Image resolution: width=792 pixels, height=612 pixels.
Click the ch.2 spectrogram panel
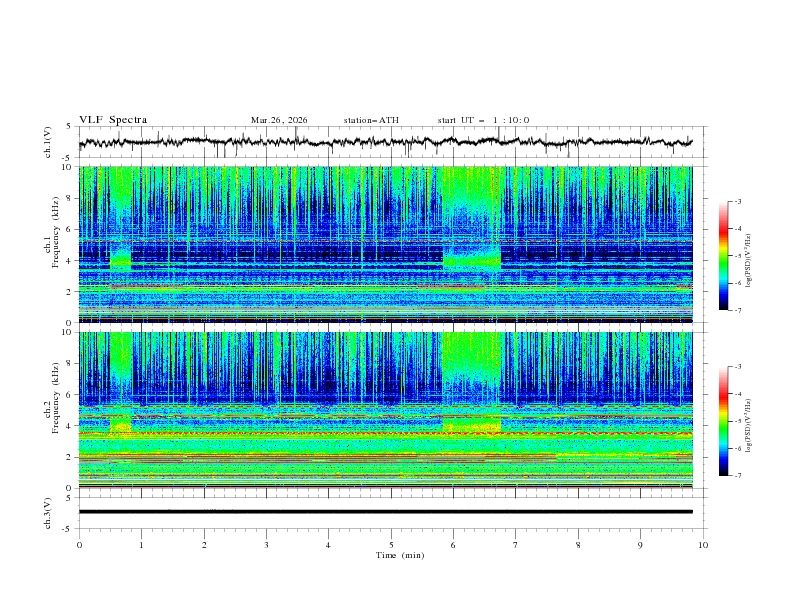[x=386, y=410]
